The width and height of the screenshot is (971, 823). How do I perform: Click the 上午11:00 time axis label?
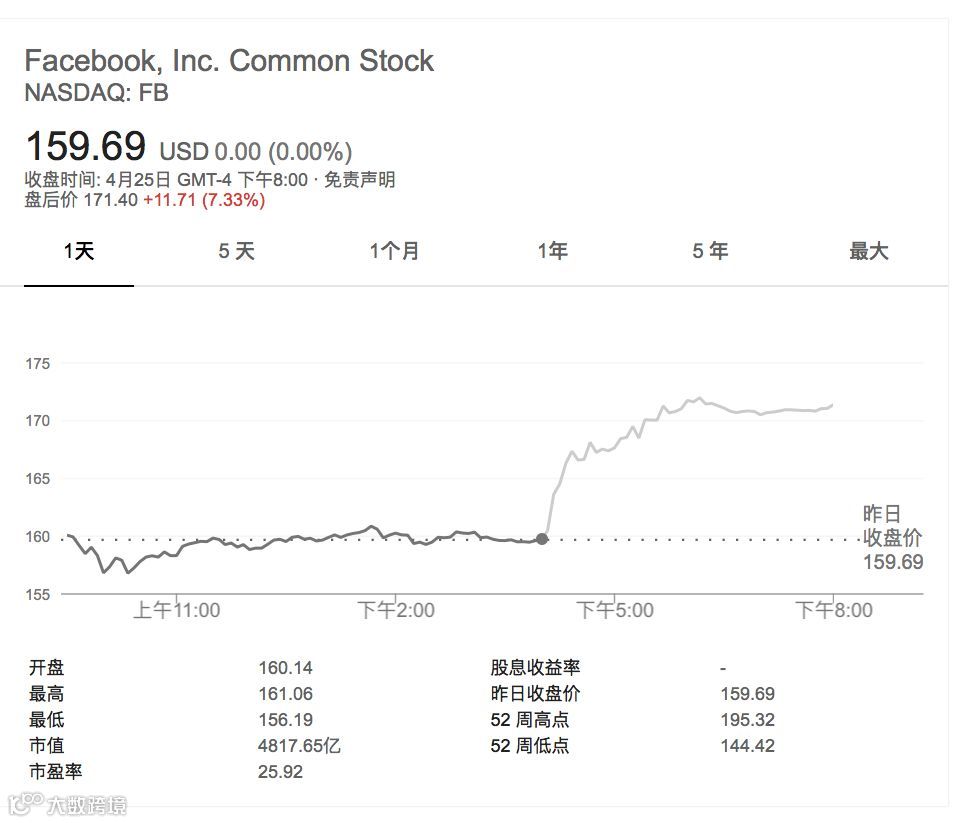[x=177, y=610]
